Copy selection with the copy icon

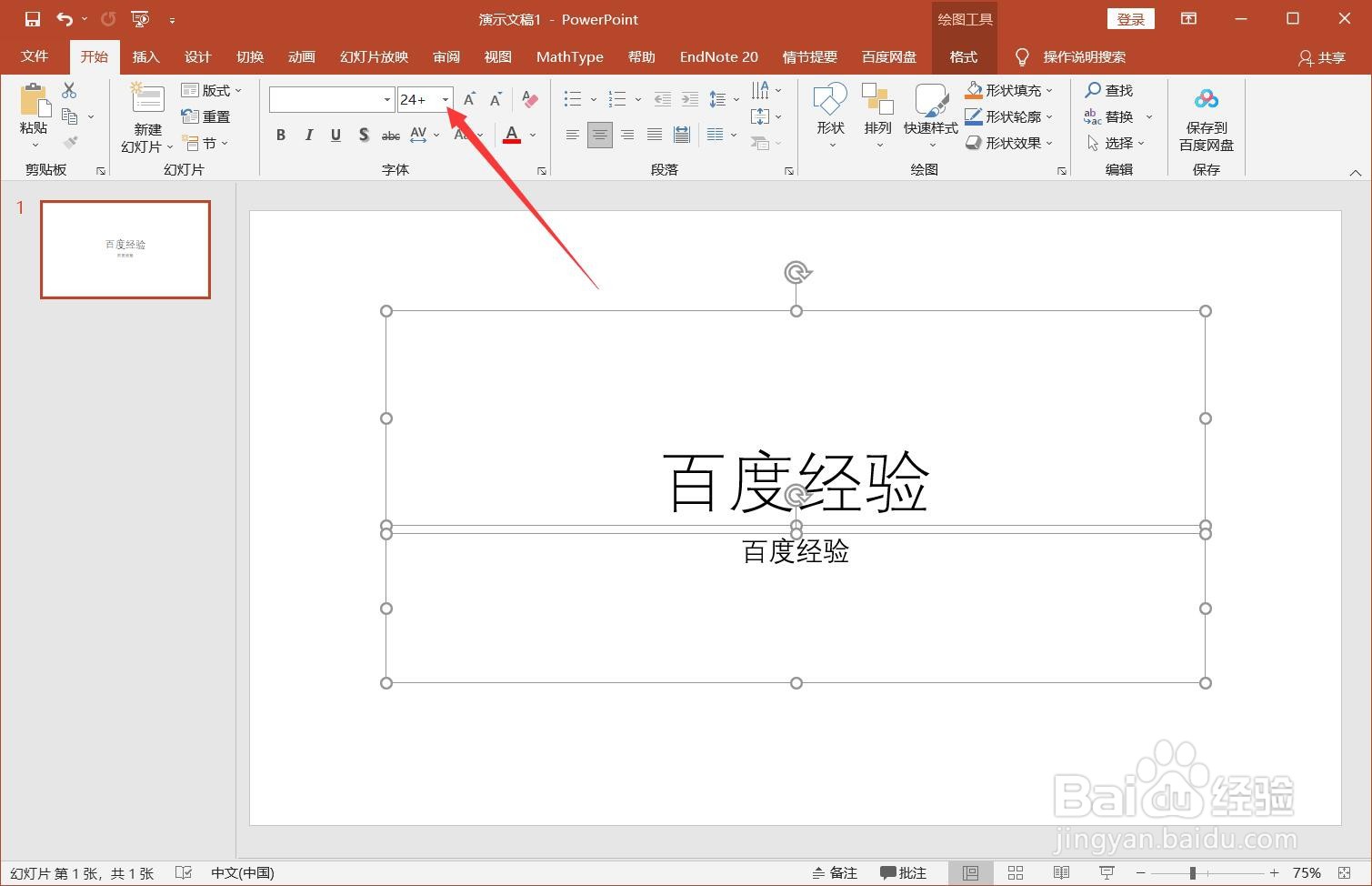pos(69,116)
